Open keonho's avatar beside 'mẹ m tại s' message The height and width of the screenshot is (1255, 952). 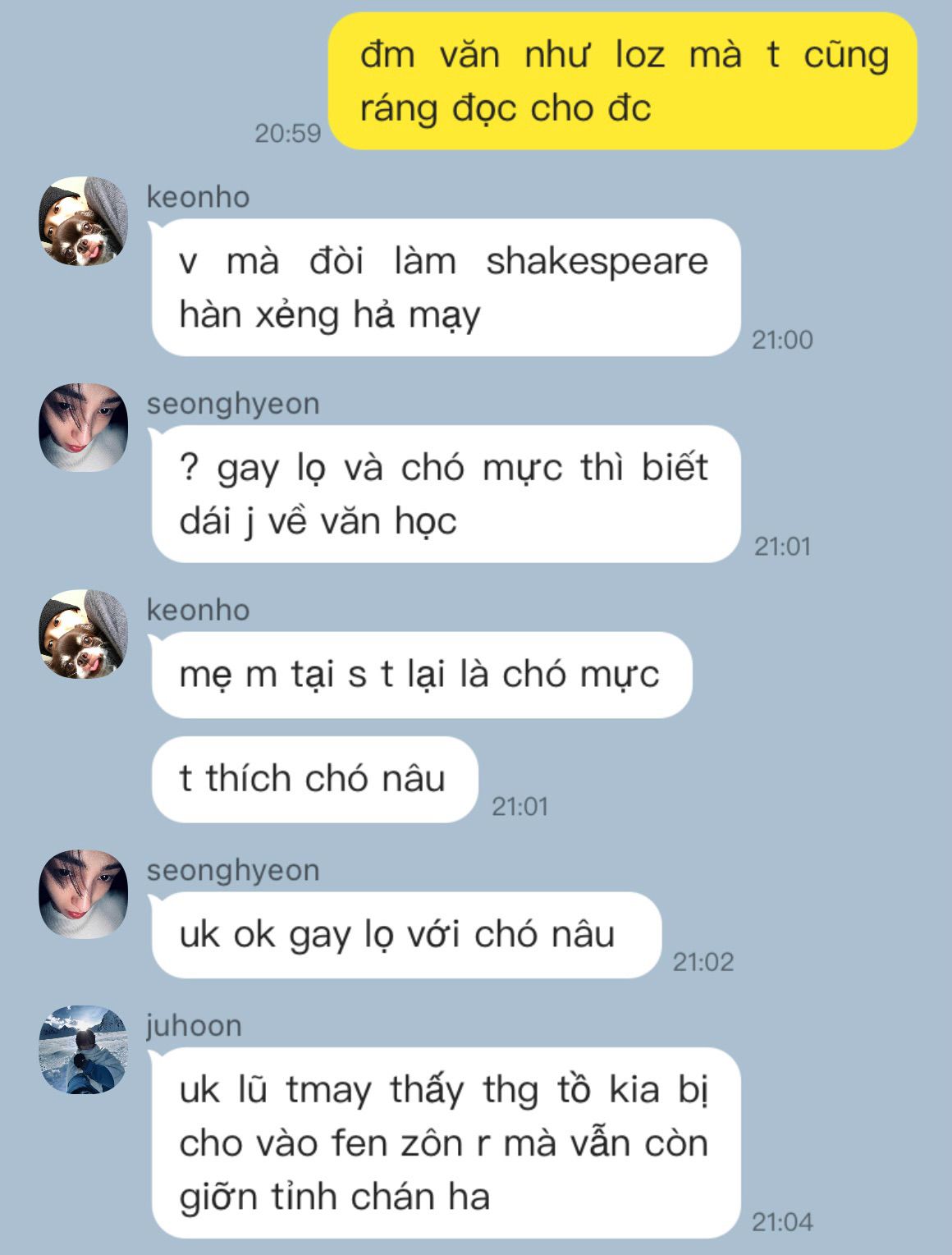pos(84,634)
